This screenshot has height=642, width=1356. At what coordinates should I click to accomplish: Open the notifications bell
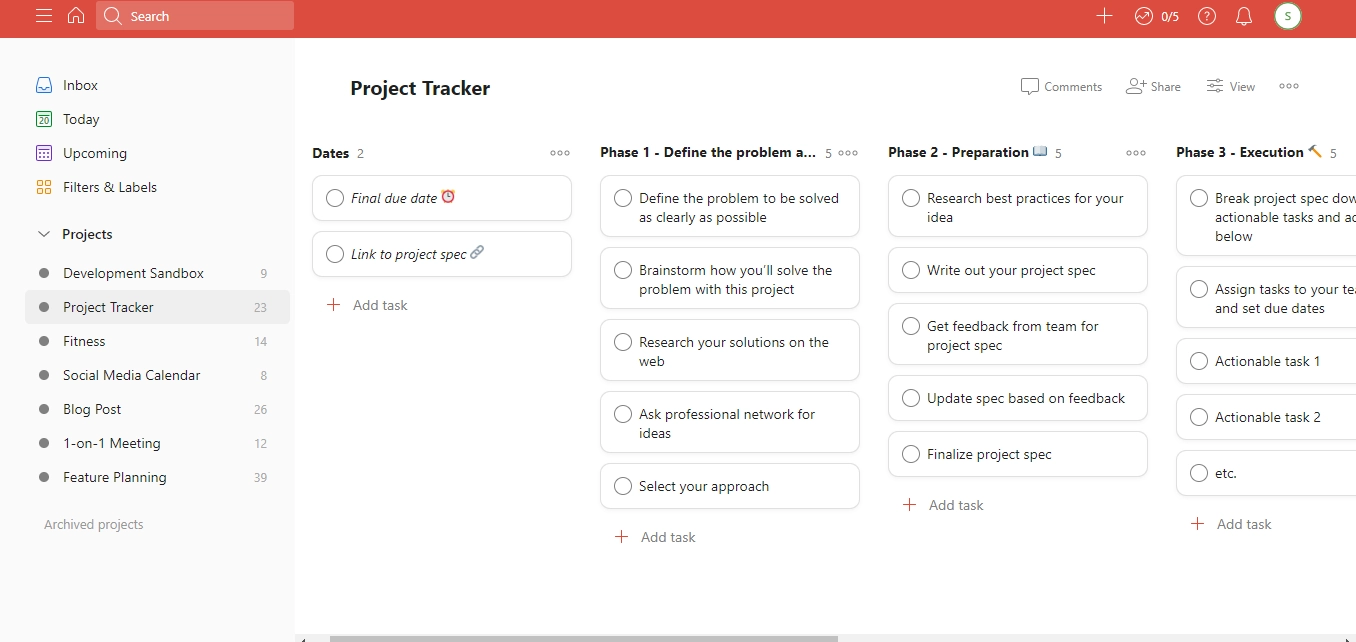1244,16
